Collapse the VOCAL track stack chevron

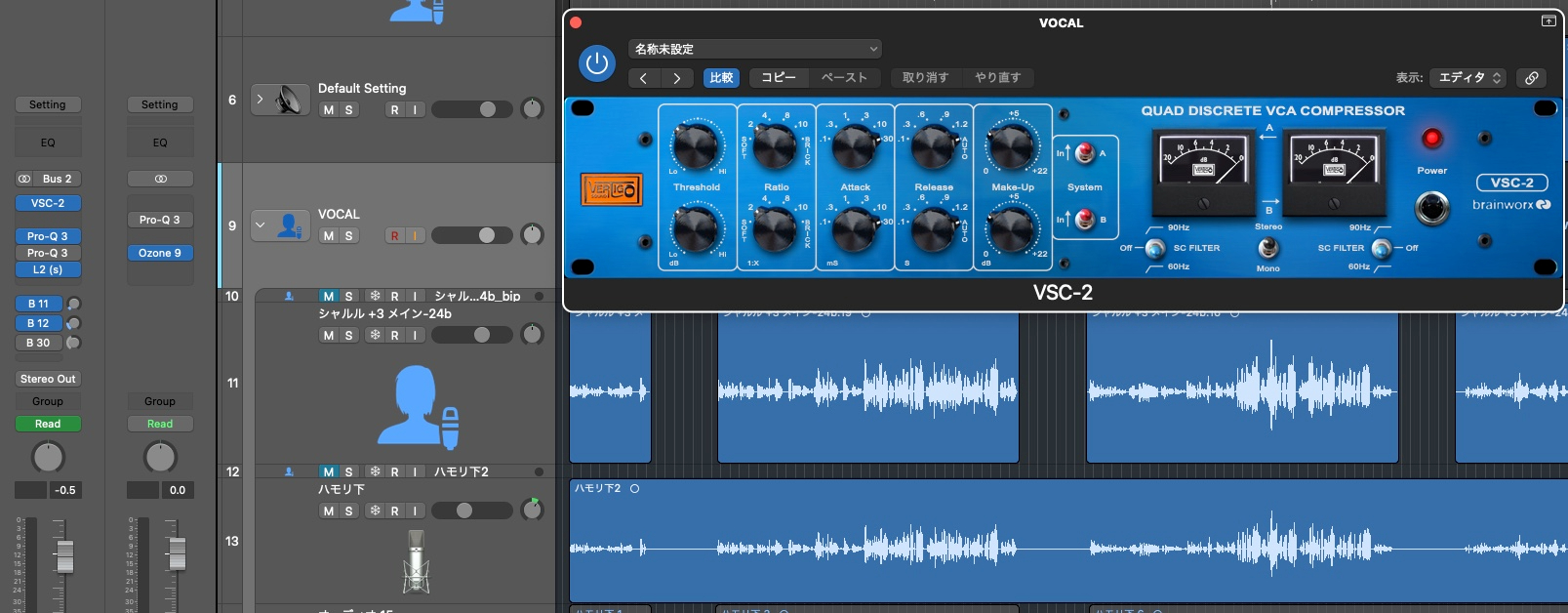261,225
